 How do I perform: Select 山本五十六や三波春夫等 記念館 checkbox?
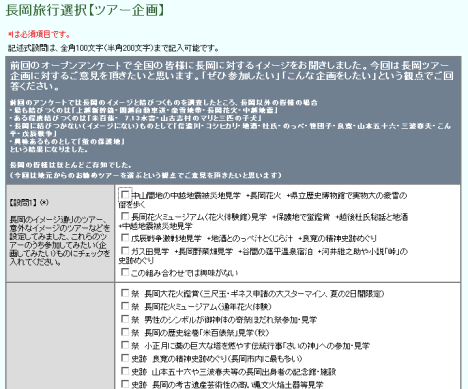[125, 371]
